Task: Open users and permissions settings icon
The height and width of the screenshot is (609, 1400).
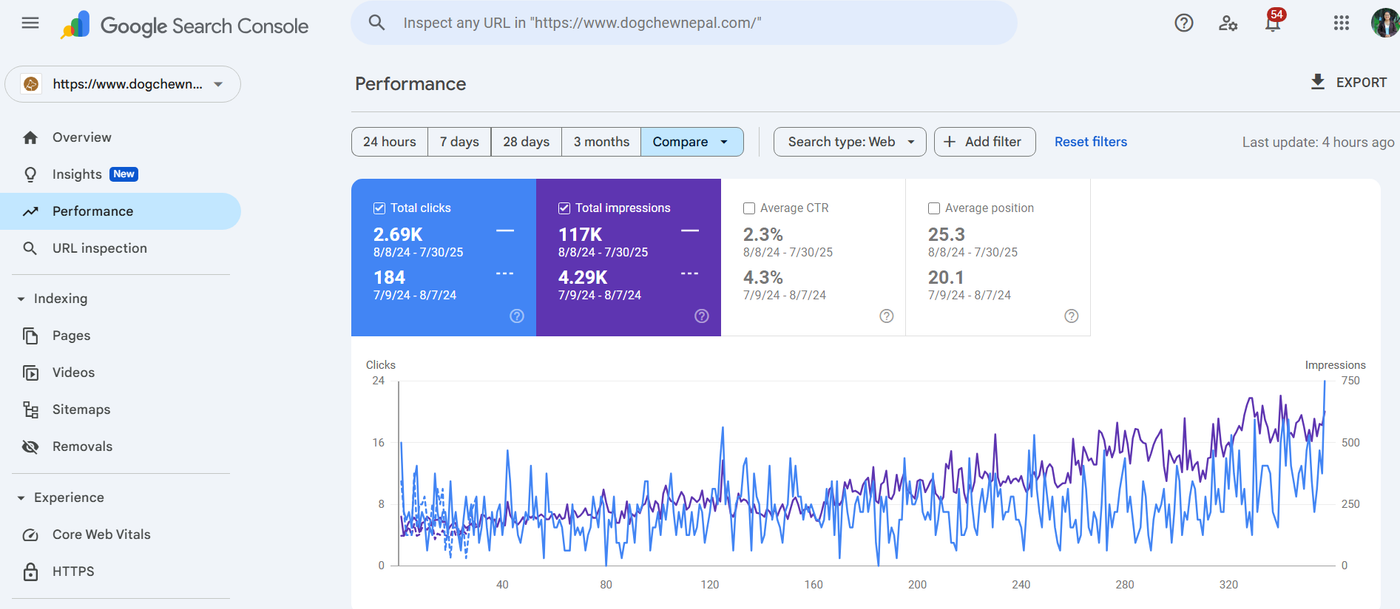Action: [1229, 23]
